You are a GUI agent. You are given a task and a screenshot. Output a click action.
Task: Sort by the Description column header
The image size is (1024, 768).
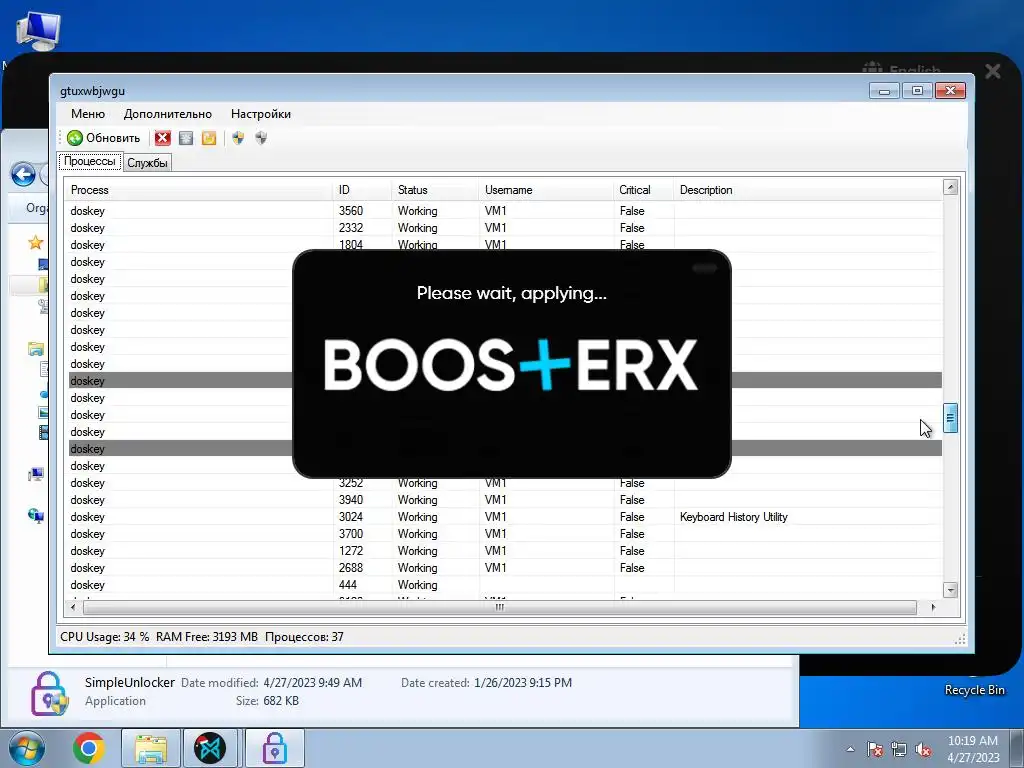[808, 190]
